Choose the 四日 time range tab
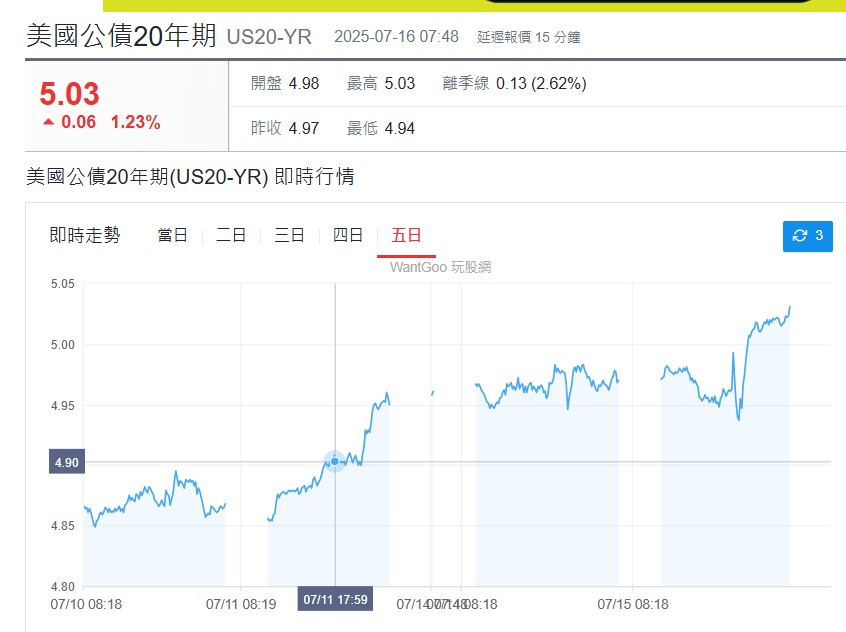The height and width of the screenshot is (632, 846). 347,236
